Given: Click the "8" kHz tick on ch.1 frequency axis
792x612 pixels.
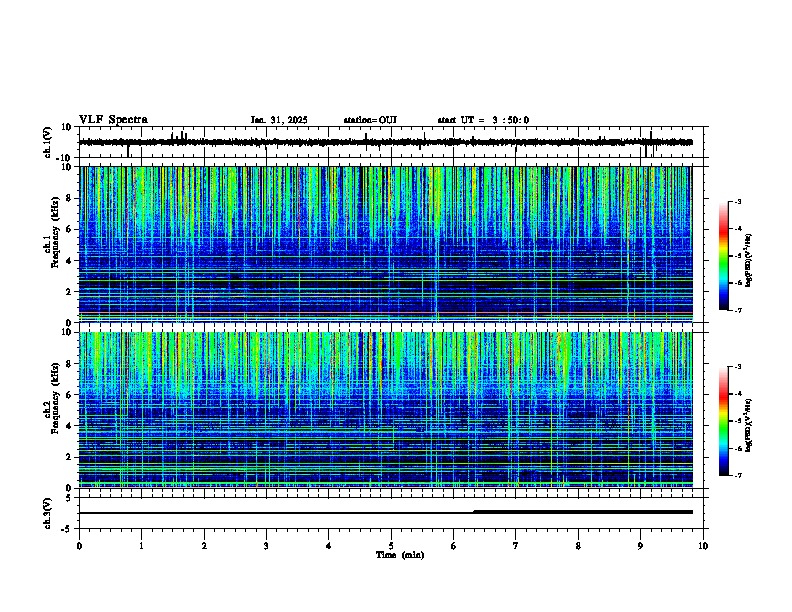Looking at the screenshot, I should [69, 198].
